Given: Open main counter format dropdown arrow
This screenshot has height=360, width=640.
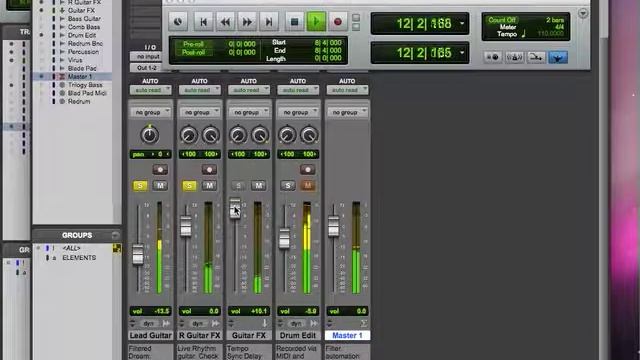Looking at the screenshot, I should pos(462,23).
